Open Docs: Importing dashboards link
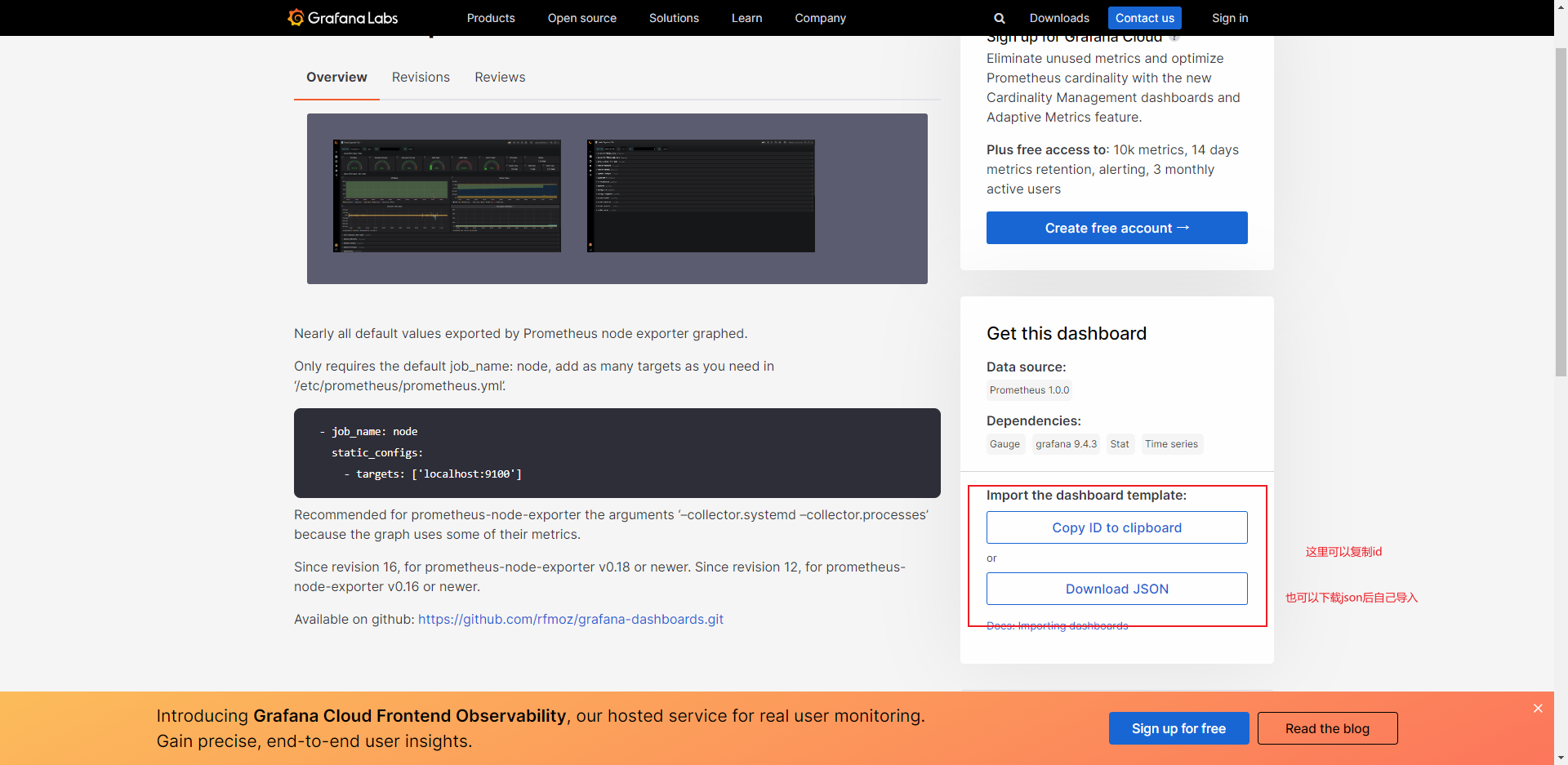This screenshot has height=765, width=1568. tap(1057, 625)
